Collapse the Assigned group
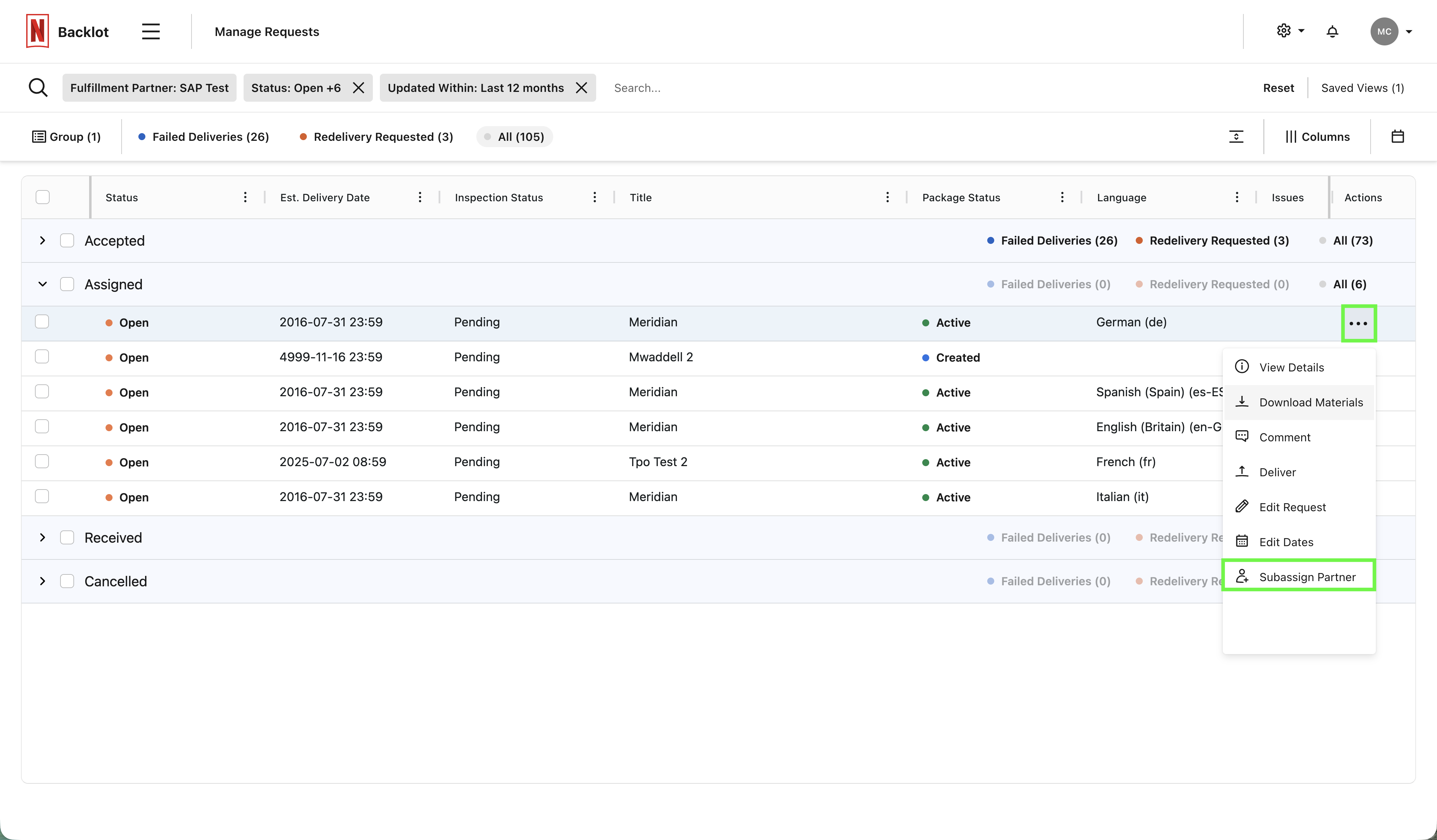The image size is (1437, 840). pyautogui.click(x=43, y=284)
